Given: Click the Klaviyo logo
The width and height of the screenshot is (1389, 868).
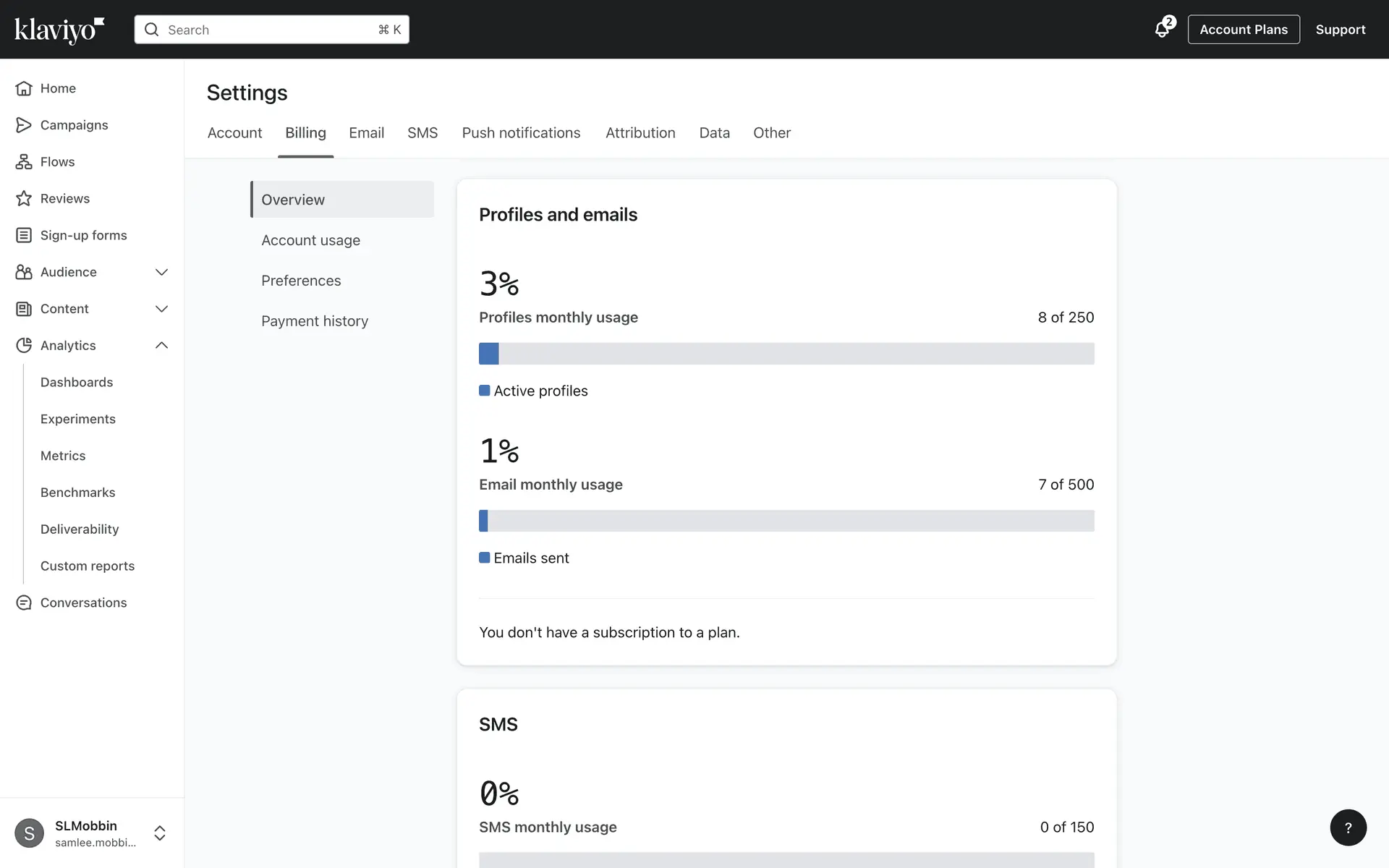Looking at the screenshot, I should [x=59, y=30].
